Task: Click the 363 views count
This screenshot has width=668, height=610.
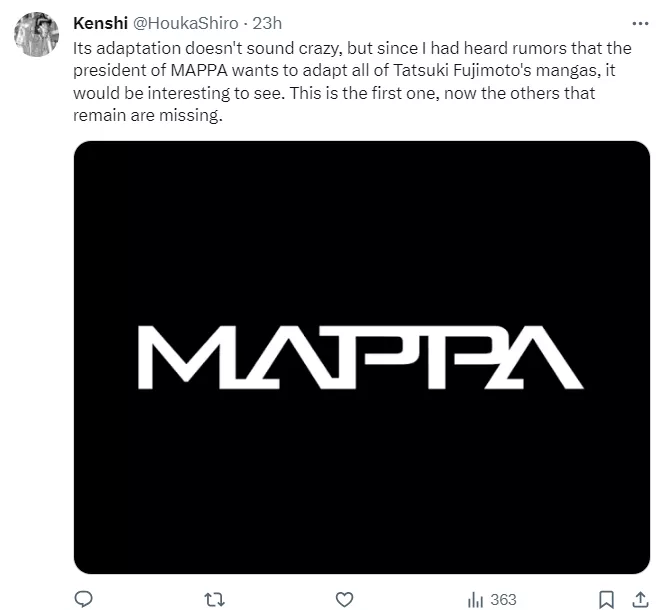Action: [503, 600]
